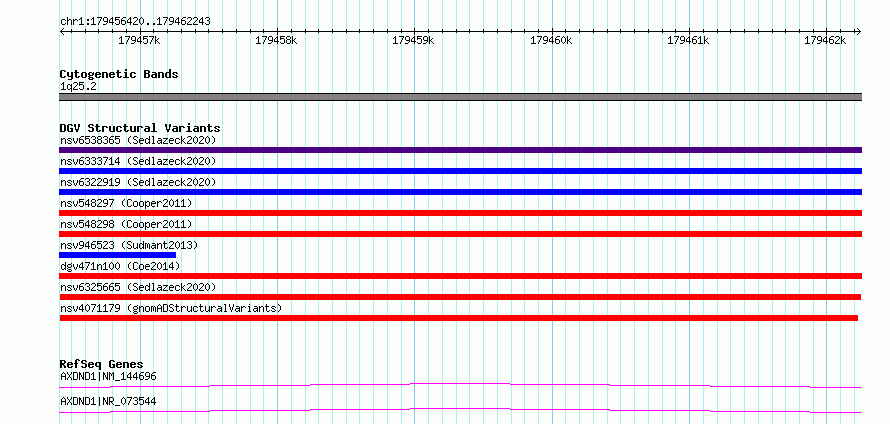This screenshot has height=424, width=890.
Task: Open variant nsv4071179 (gnomADStructuralVariants) label
Action: [171, 308]
